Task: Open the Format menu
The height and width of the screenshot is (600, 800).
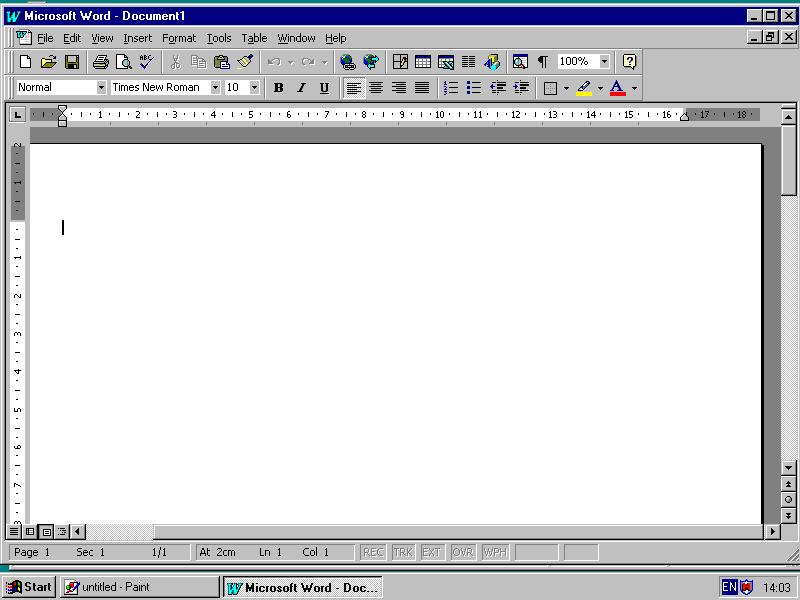Action: [179, 38]
